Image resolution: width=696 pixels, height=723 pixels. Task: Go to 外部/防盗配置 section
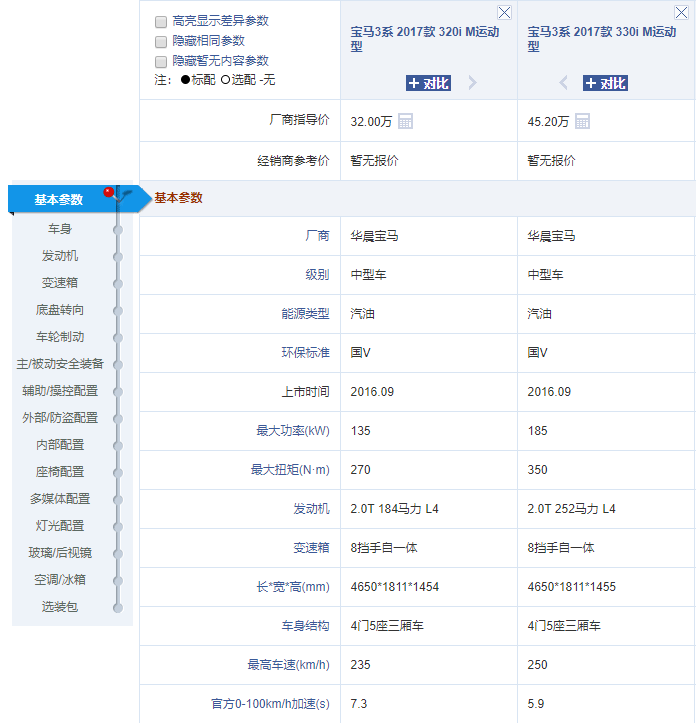coord(59,418)
